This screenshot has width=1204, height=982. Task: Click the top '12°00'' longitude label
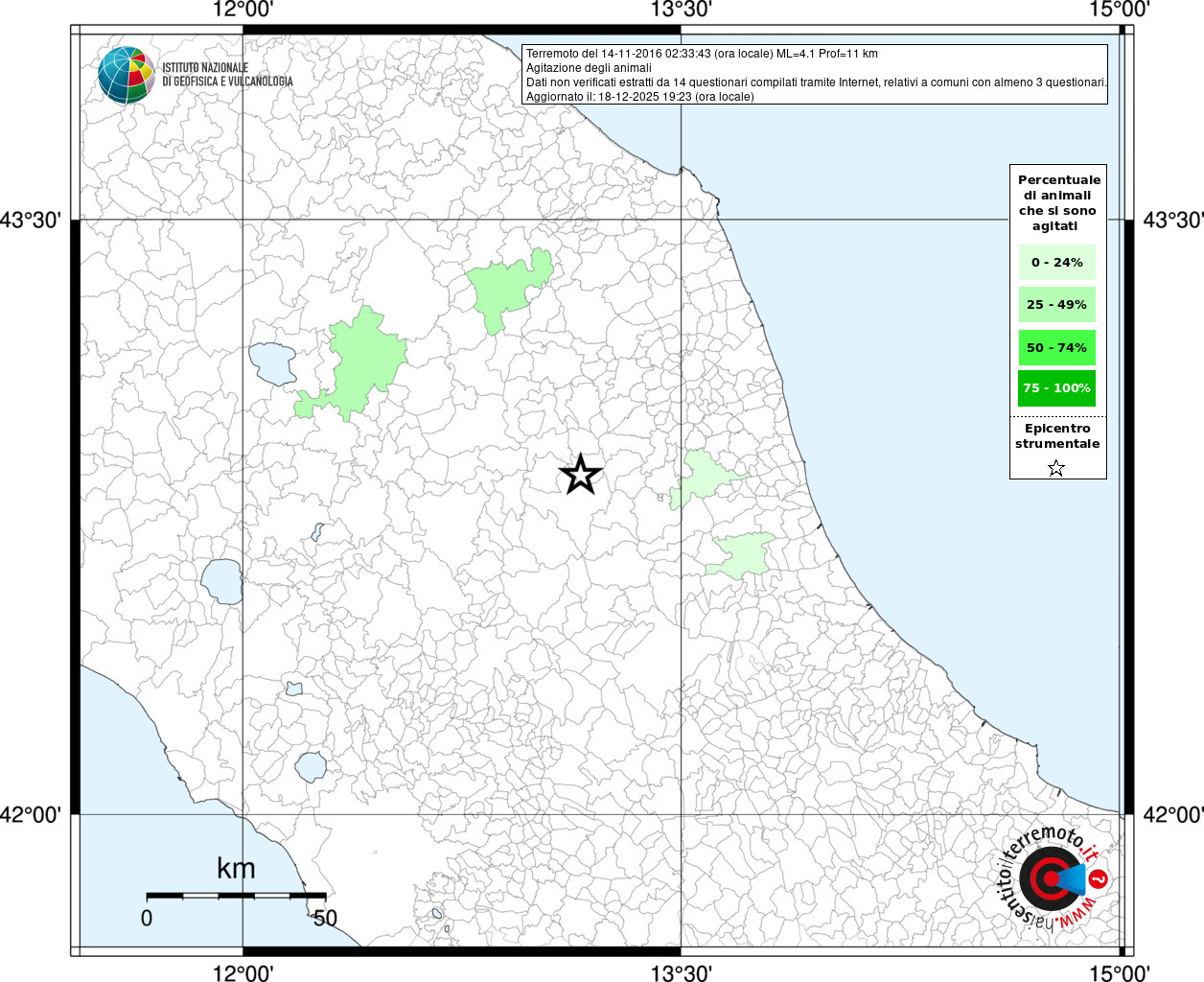243,10
